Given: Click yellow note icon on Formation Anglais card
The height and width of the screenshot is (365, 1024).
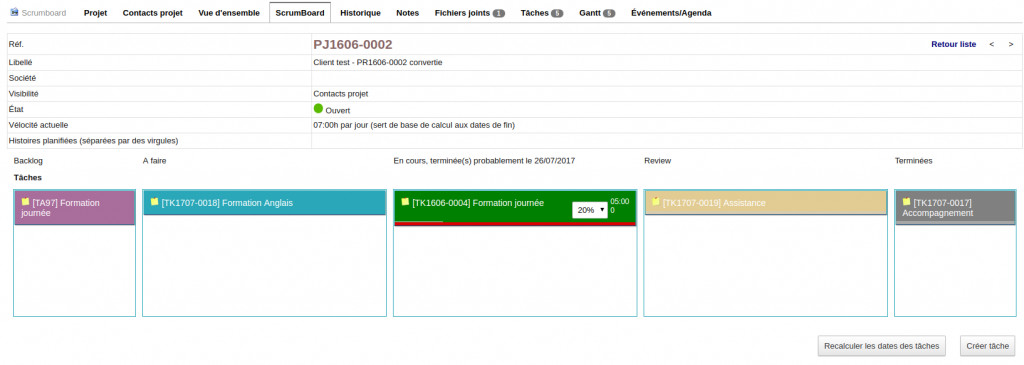Looking at the screenshot, I should coord(155,202).
